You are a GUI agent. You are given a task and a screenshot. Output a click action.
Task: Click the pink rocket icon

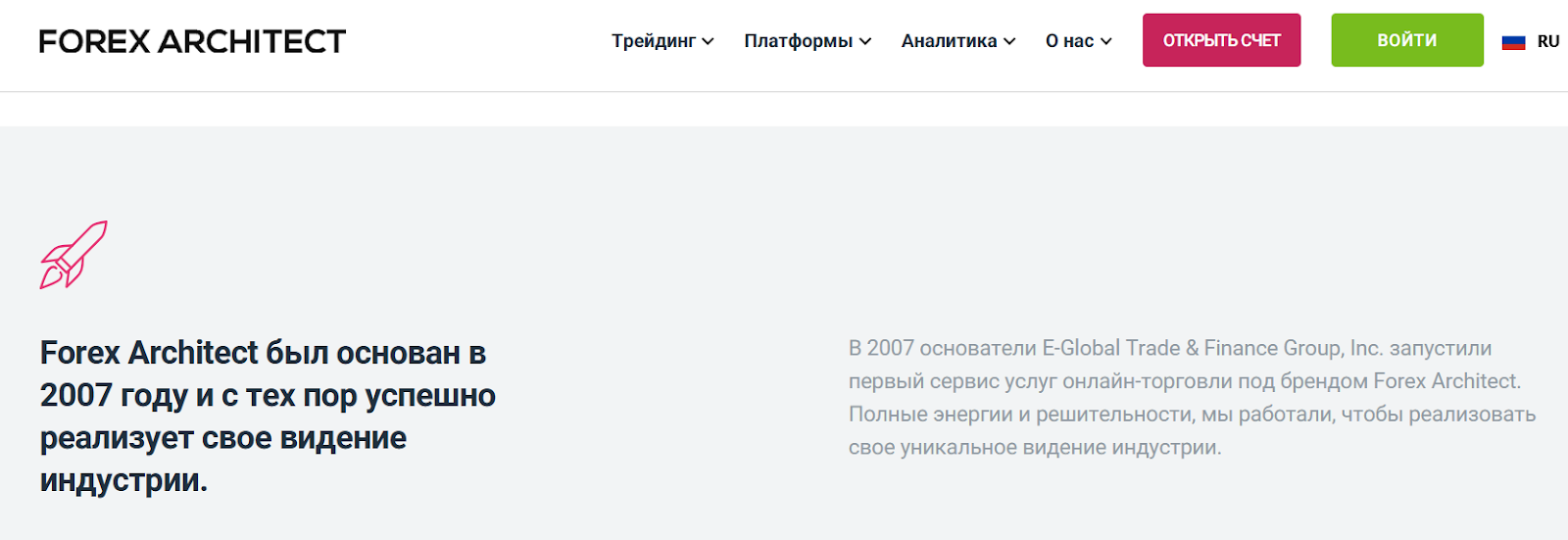73,255
